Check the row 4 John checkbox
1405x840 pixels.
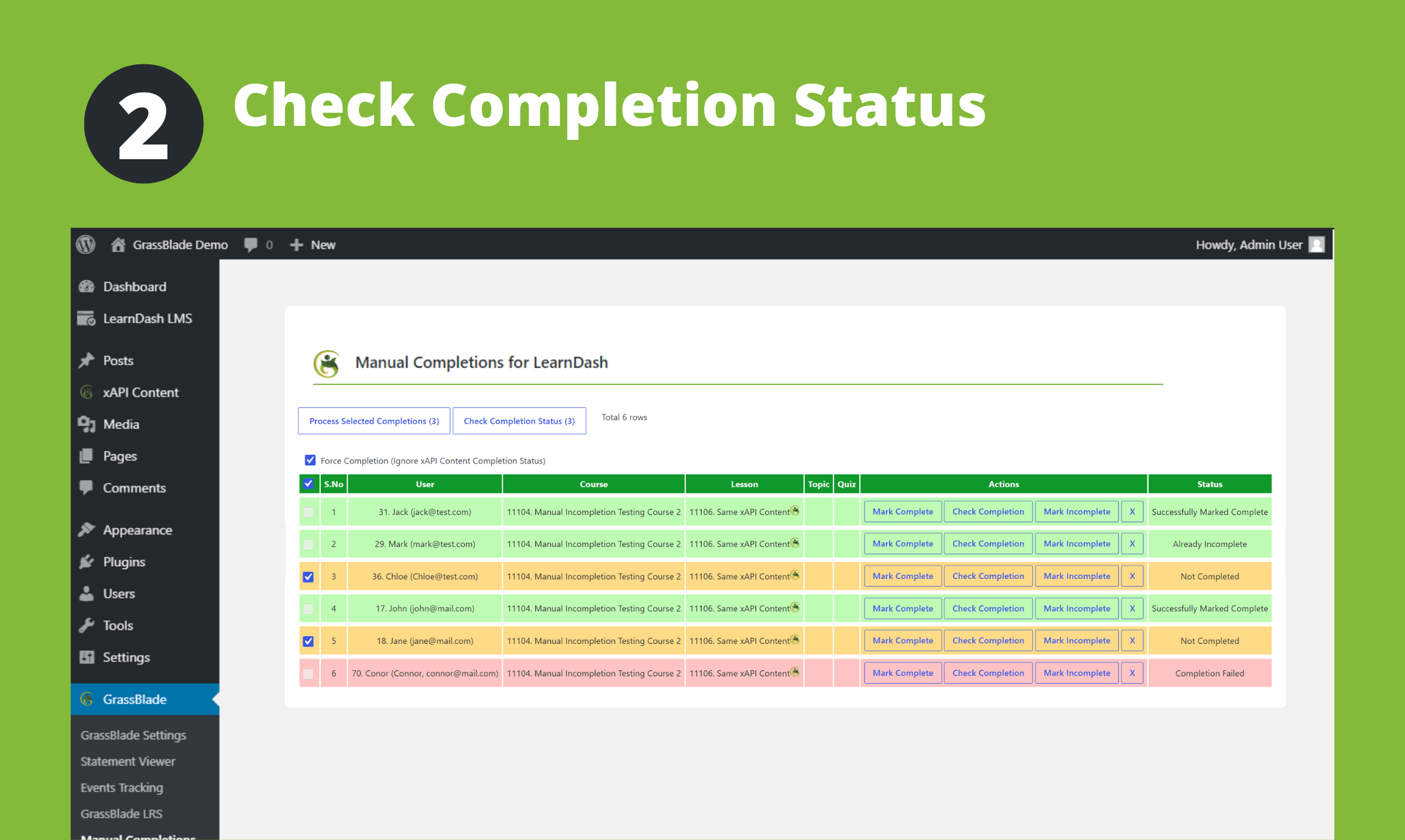pos(309,609)
